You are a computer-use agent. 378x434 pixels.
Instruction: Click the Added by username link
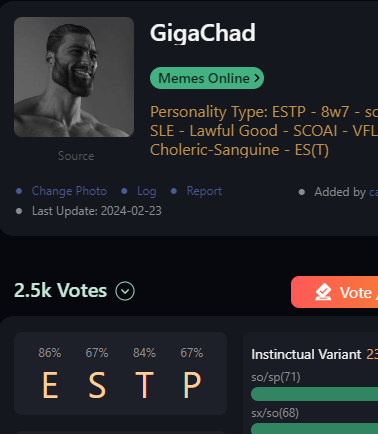coord(373,192)
